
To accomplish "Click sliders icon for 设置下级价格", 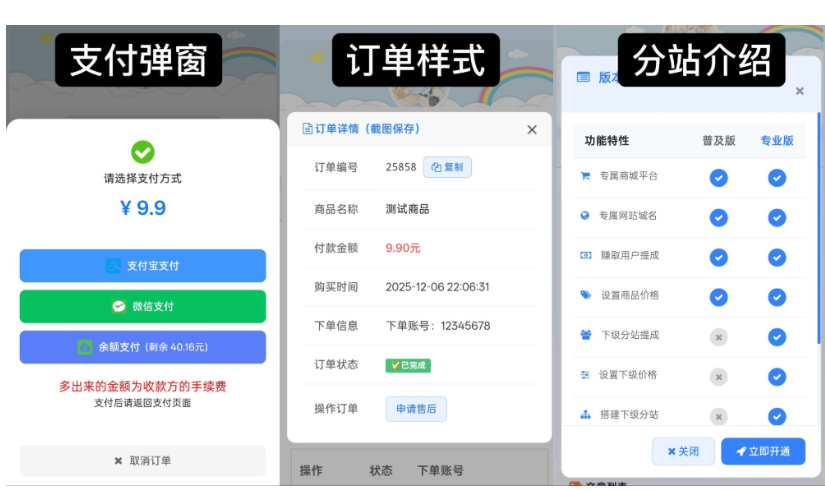I will [x=585, y=375].
